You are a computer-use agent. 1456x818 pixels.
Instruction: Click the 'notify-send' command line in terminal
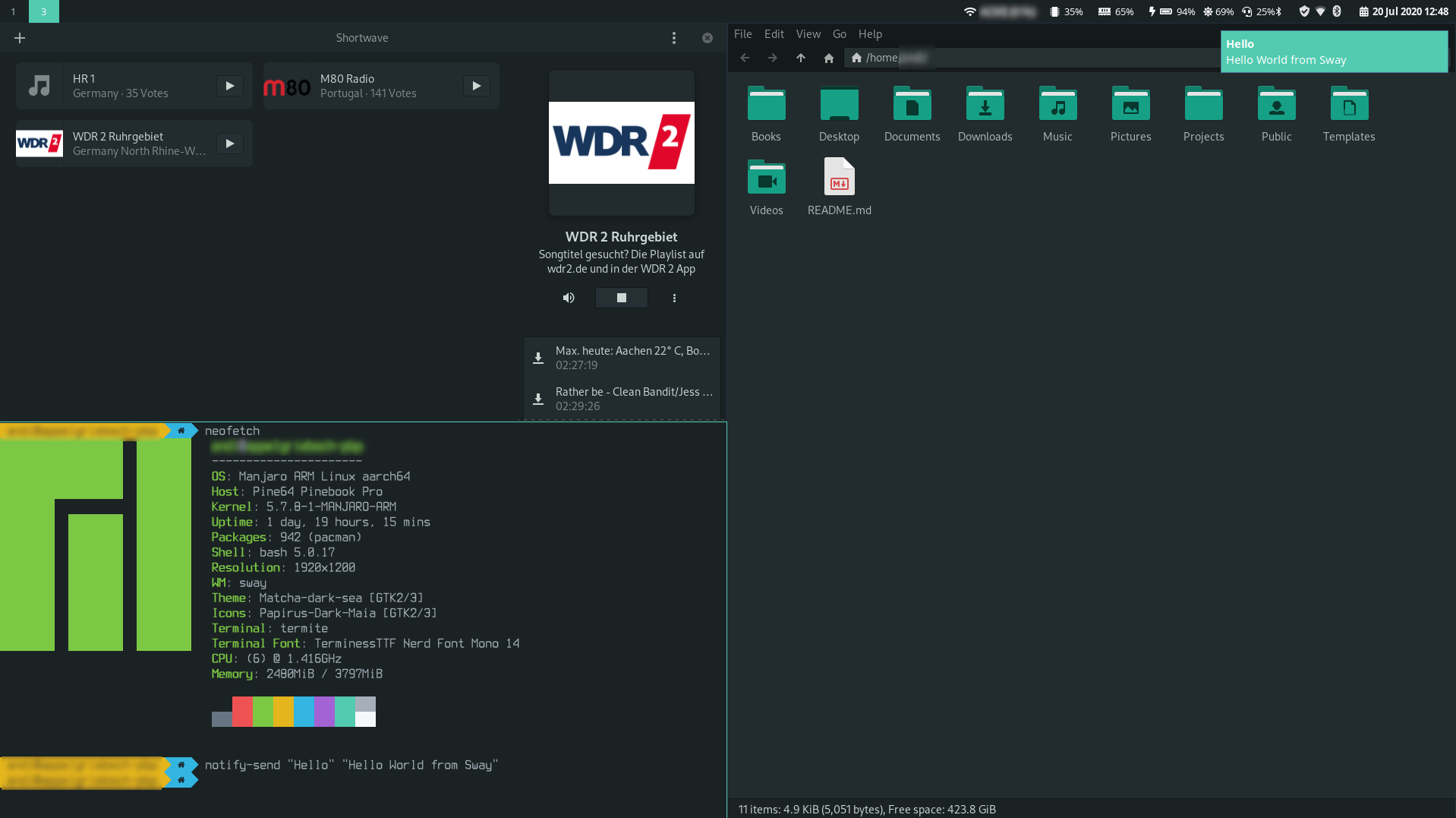coord(351,765)
